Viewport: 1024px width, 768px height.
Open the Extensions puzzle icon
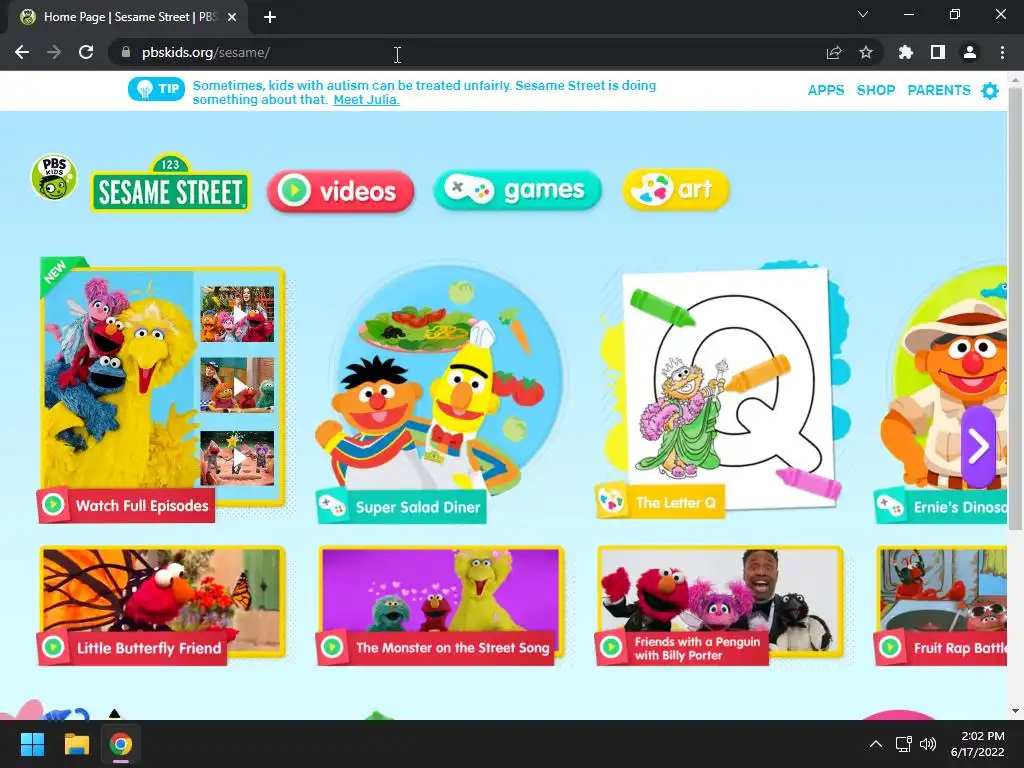pyautogui.click(x=906, y=52)
